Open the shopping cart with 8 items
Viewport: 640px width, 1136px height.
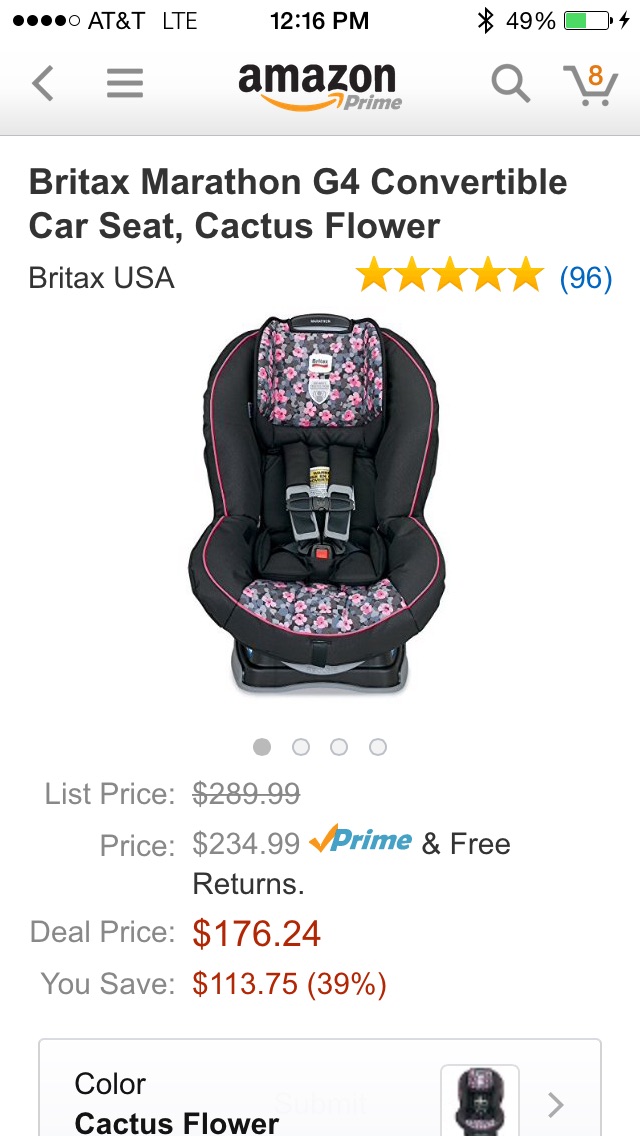(x=591, y=85)
